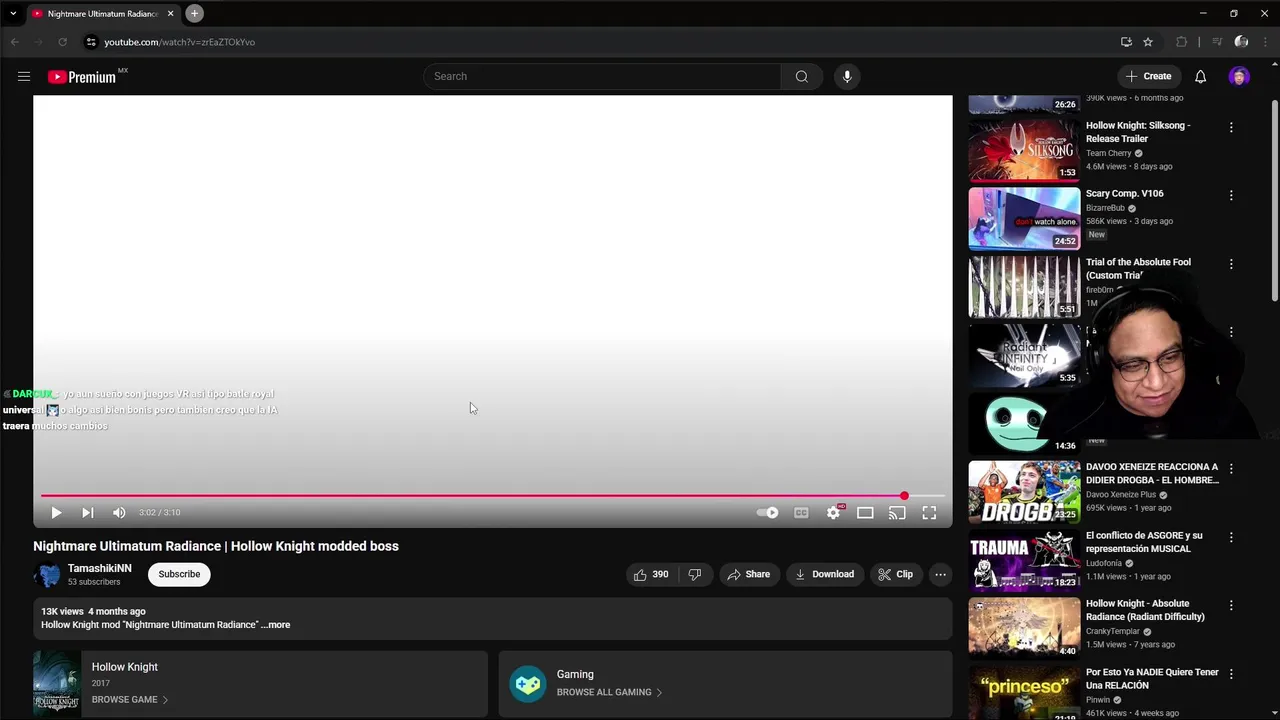Dislike the video with thumbs down
This screenshot has width=1280, height=720.
click(695, 574)
